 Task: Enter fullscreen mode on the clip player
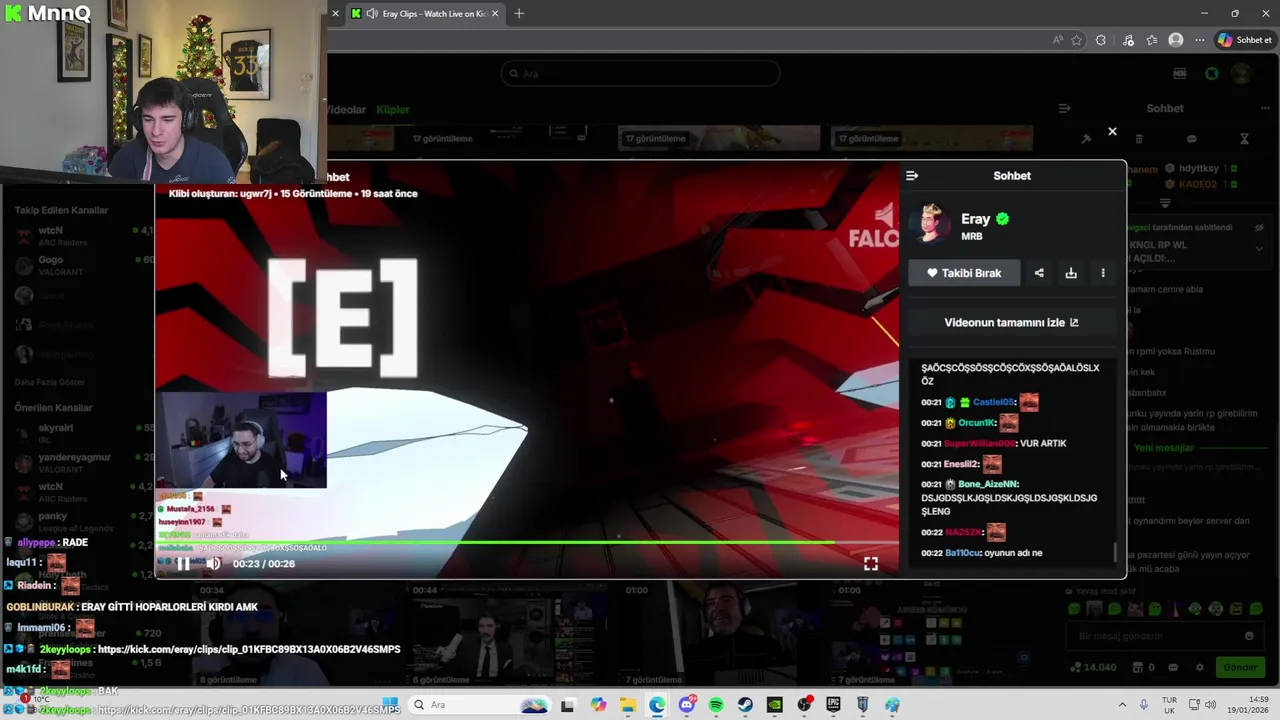tap(871, 564)
